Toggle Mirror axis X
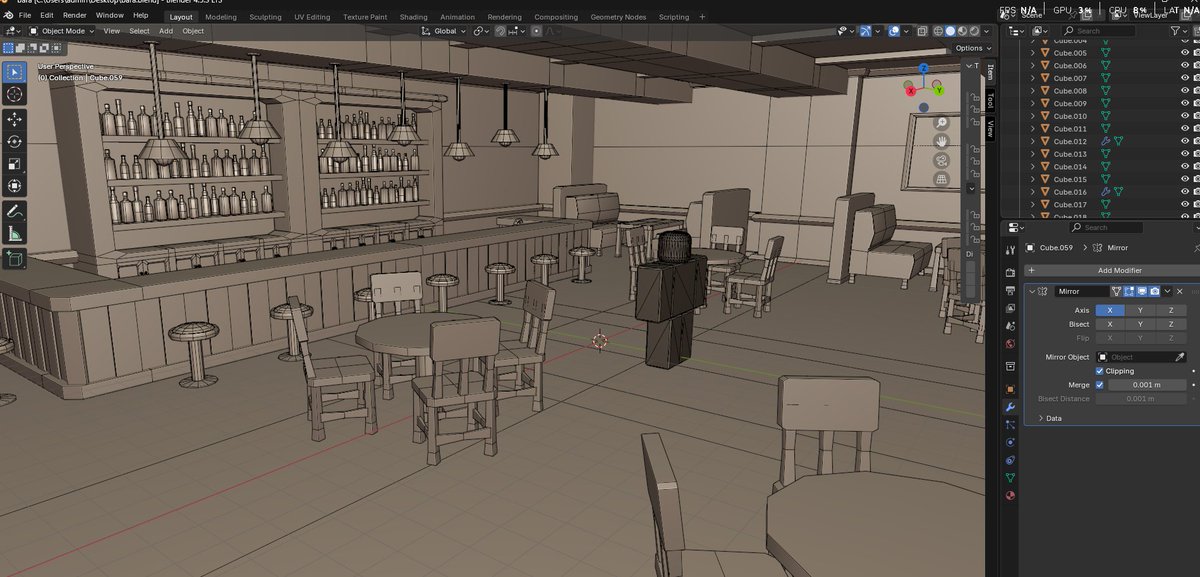1200x577 pixels. coord(1110,310)
